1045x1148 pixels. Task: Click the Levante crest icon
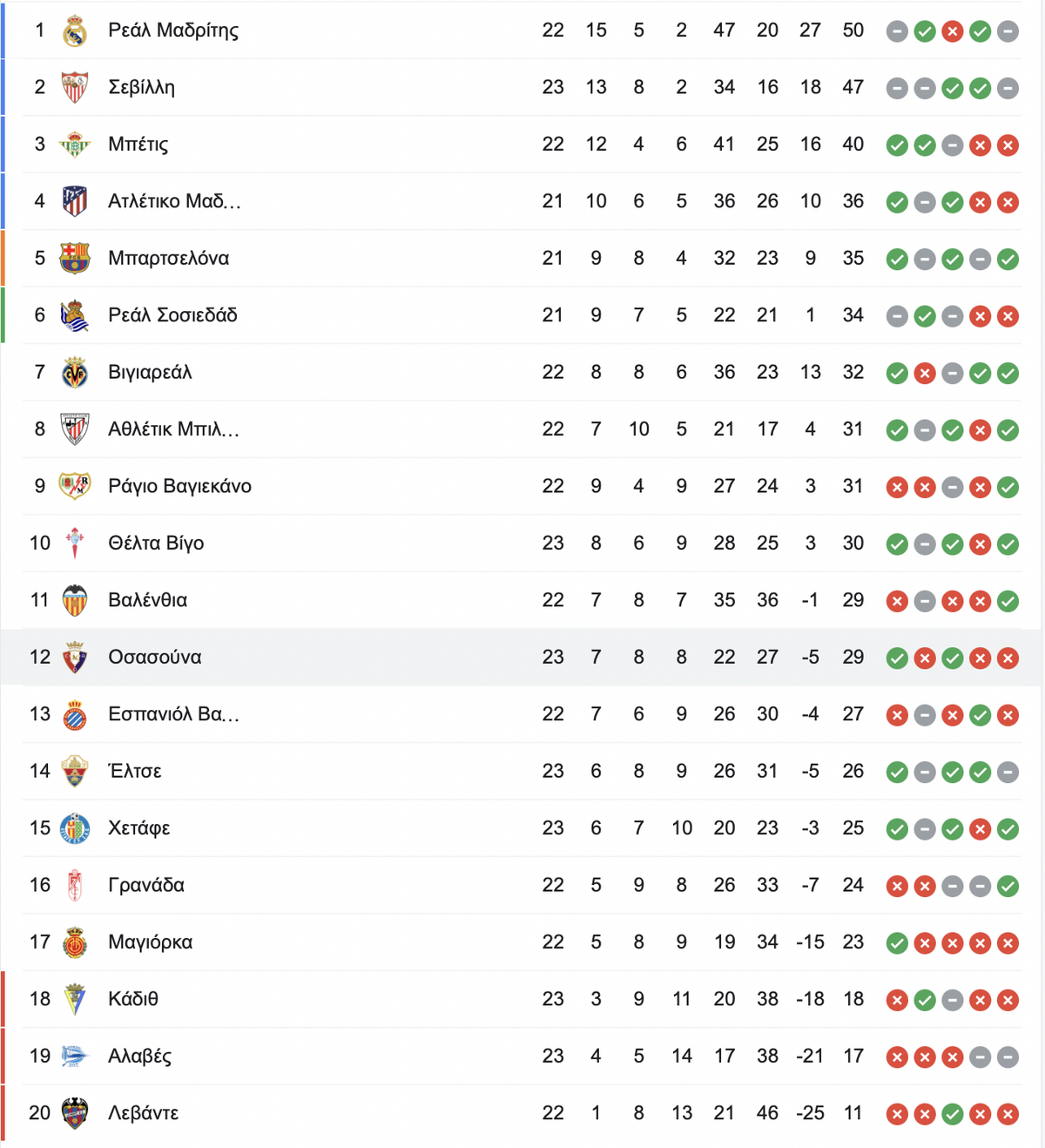(x=75, y=1113)
